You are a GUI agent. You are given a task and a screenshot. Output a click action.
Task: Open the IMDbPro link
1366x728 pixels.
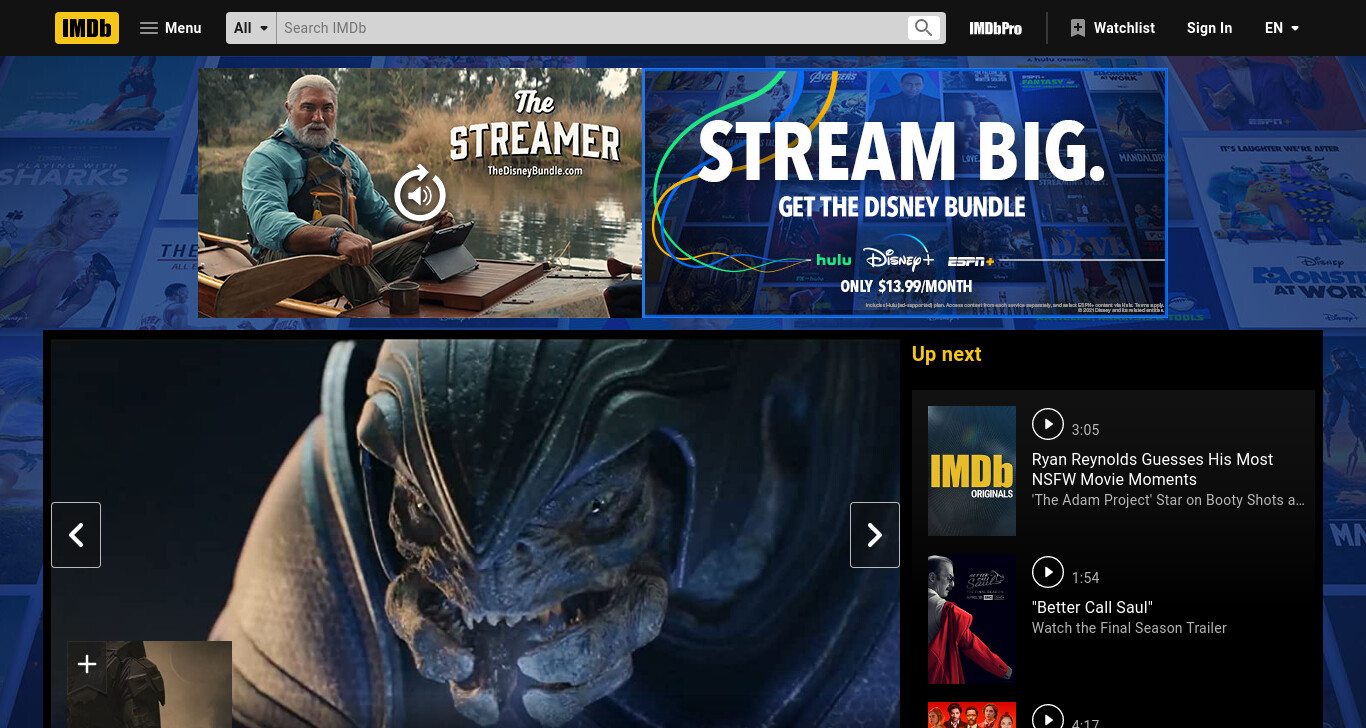coord(995,28)
